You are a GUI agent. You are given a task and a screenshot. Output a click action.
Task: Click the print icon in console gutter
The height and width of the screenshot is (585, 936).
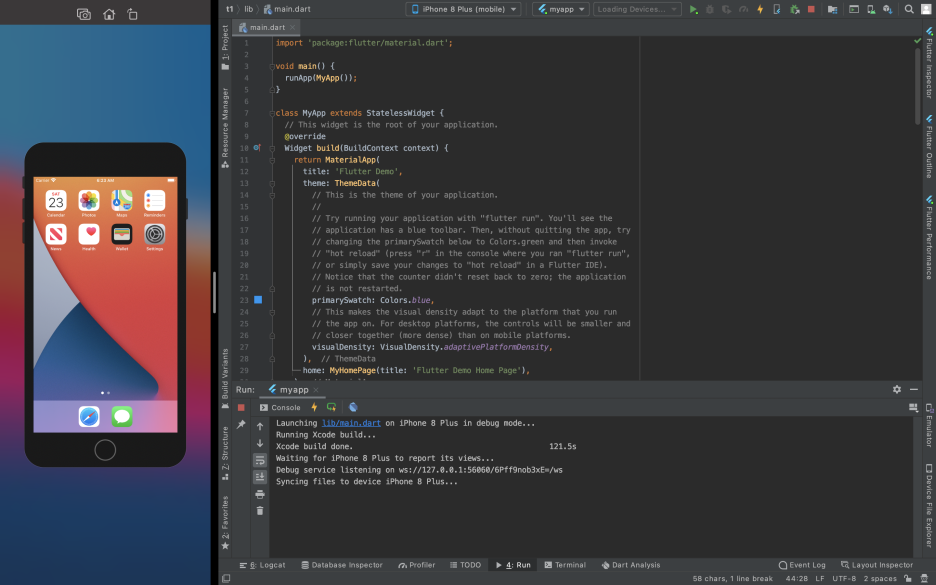[x=260, y=494]
